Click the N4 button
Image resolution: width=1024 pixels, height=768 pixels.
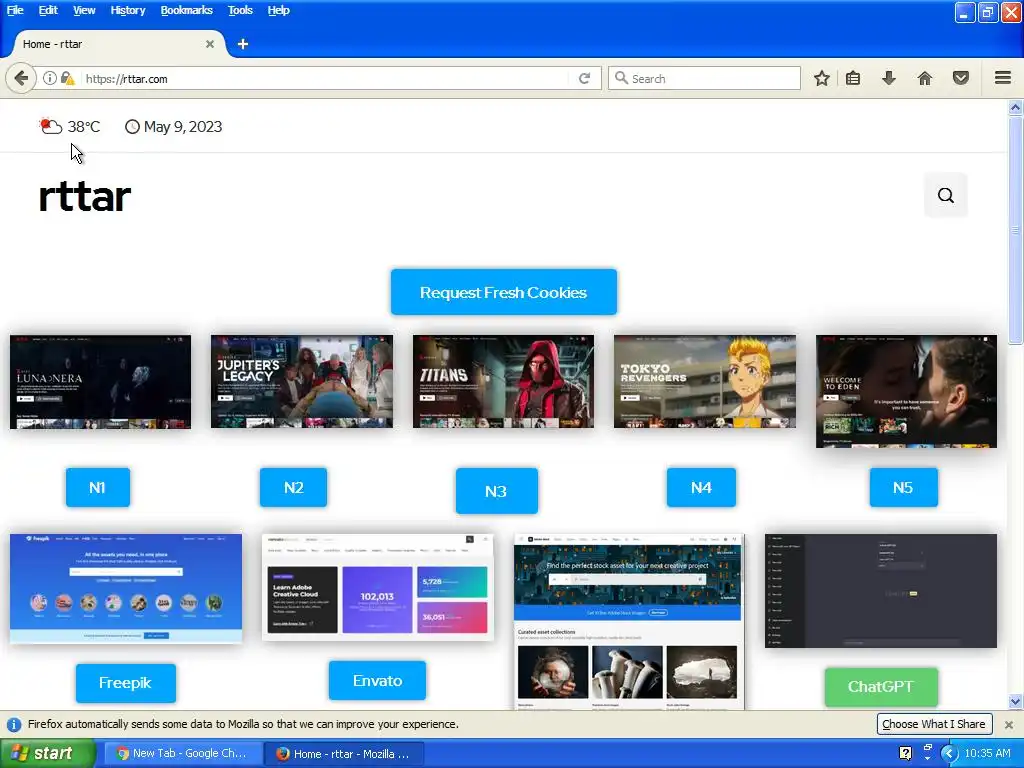click(701, 487)
